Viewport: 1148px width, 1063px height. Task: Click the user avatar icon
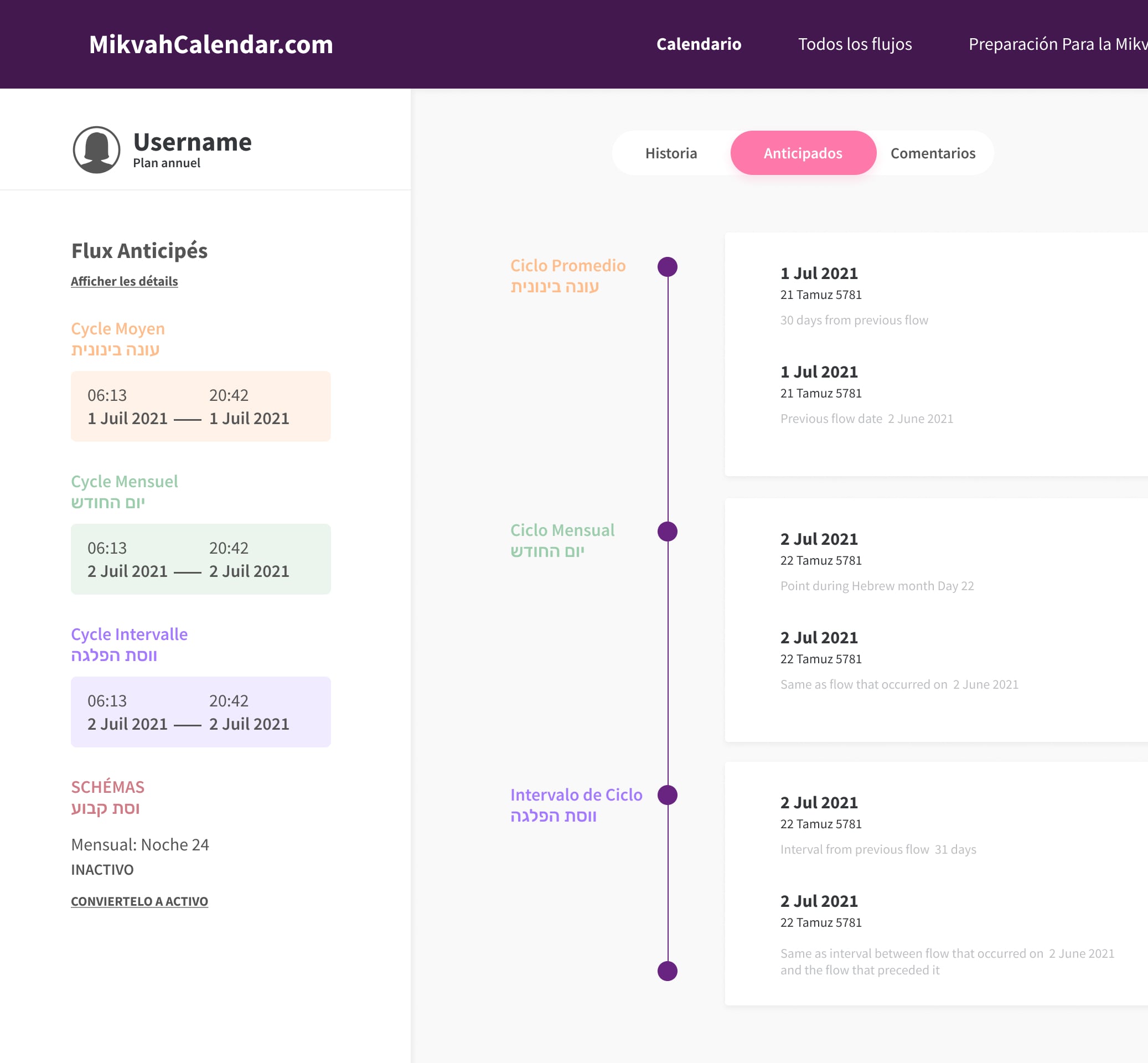[x=96, y=149]
